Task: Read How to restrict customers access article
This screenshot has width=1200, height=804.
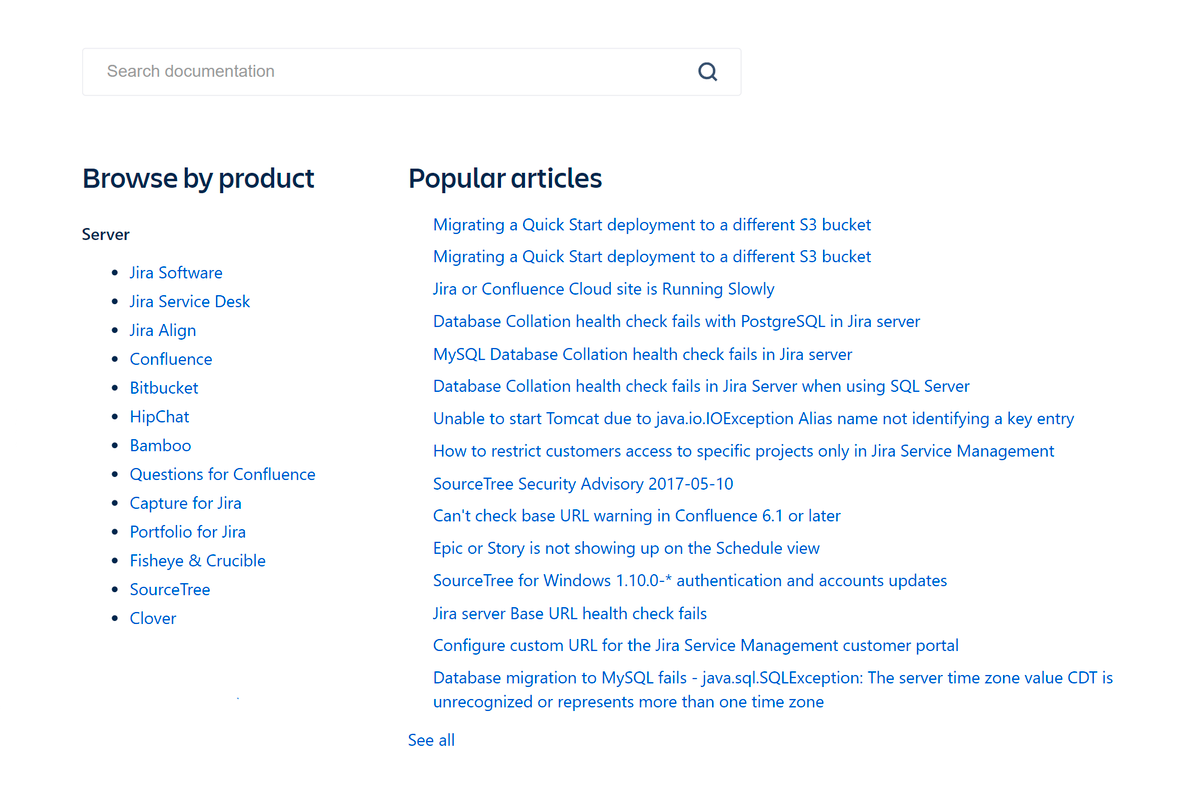Action: coord(744,451)
